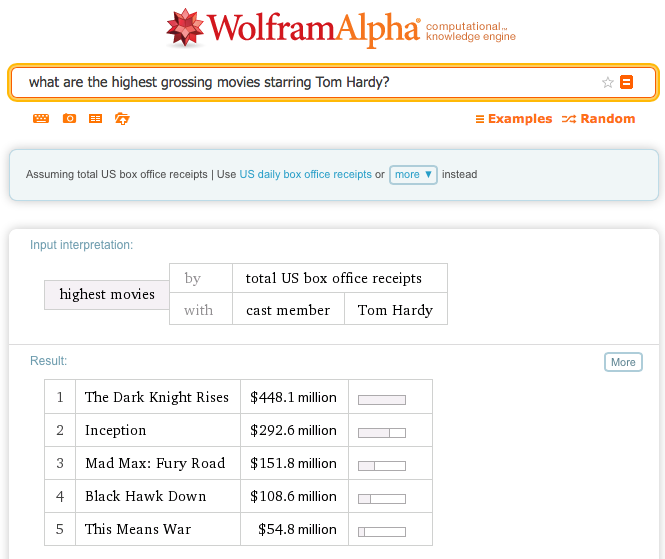The image size is (665, 559).
Task: Click the Tom Hardy cast member cell
Action: pyautogui.click(x=395, y=310)
